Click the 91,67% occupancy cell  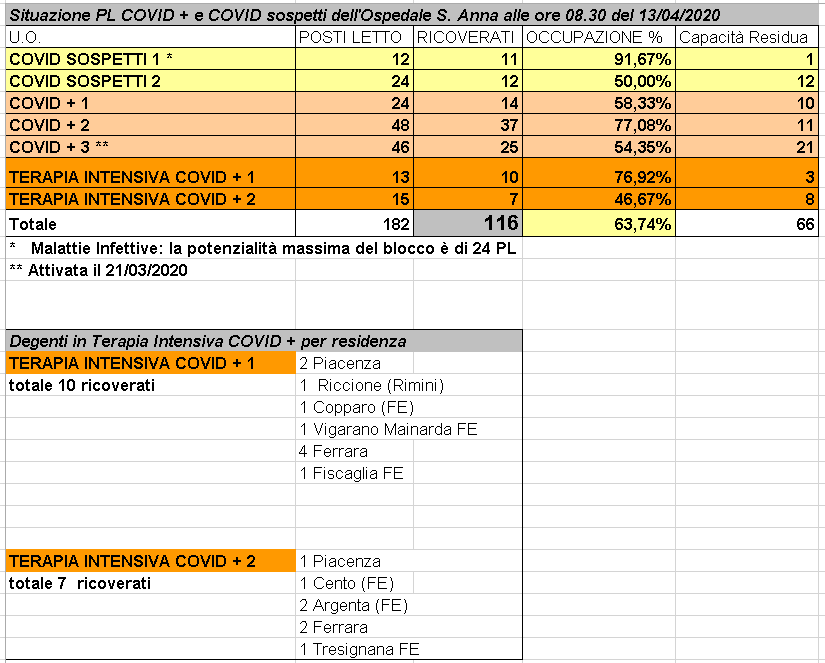point(598,59)
